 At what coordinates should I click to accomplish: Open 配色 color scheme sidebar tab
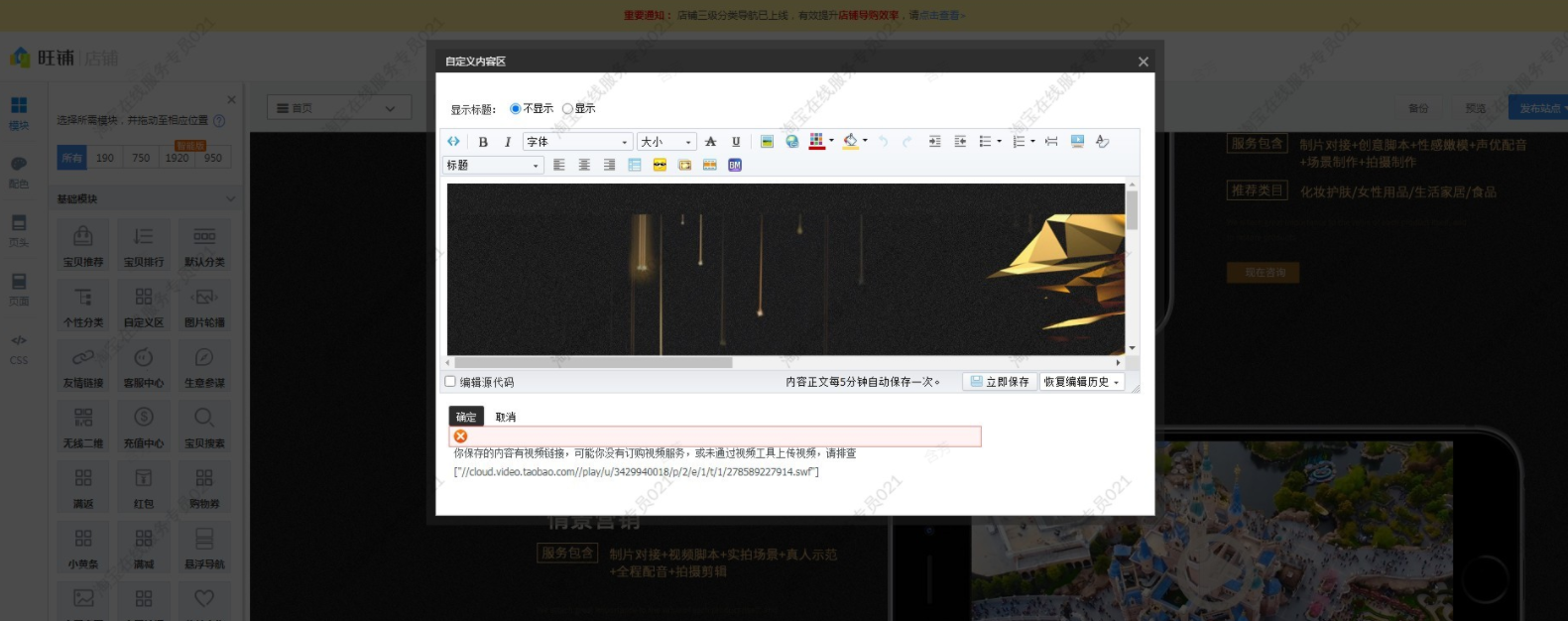tap(19, 172)
